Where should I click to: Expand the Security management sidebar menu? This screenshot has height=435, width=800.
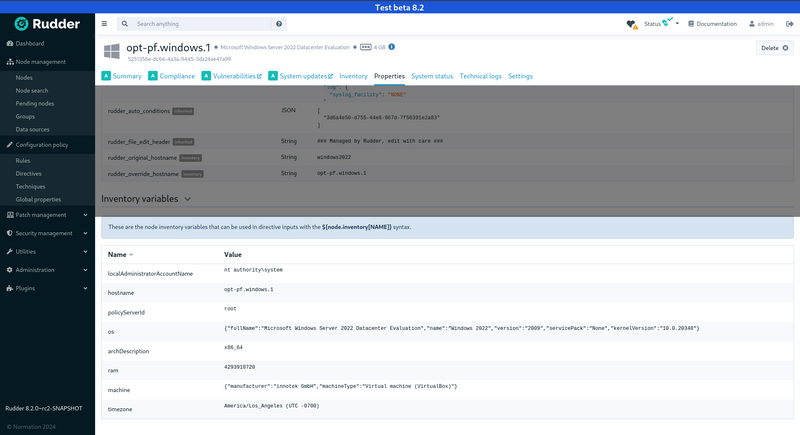tap(47, 233)
